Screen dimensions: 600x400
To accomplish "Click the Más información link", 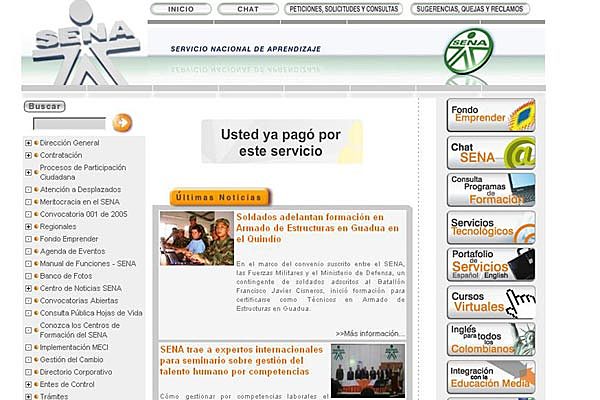I will pos(370,334).
